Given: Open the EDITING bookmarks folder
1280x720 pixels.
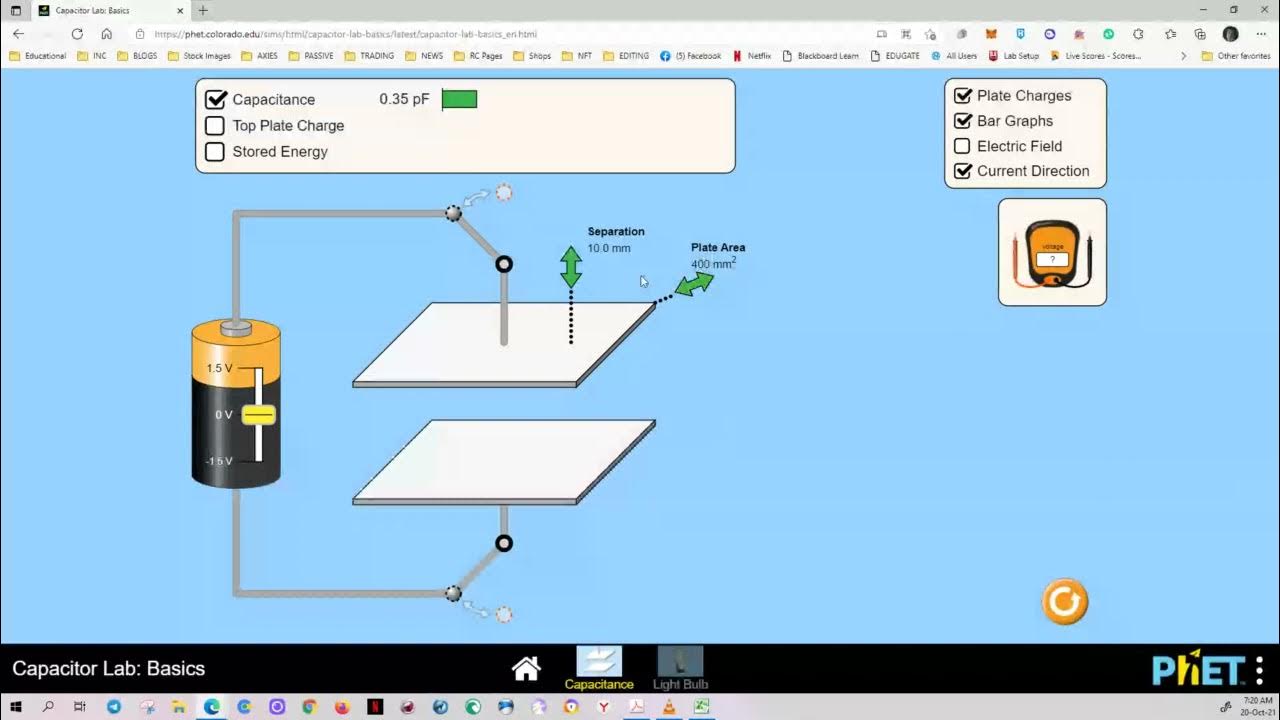Looking at the screenshot, I should pyautogui.click(x=626, y=56).
